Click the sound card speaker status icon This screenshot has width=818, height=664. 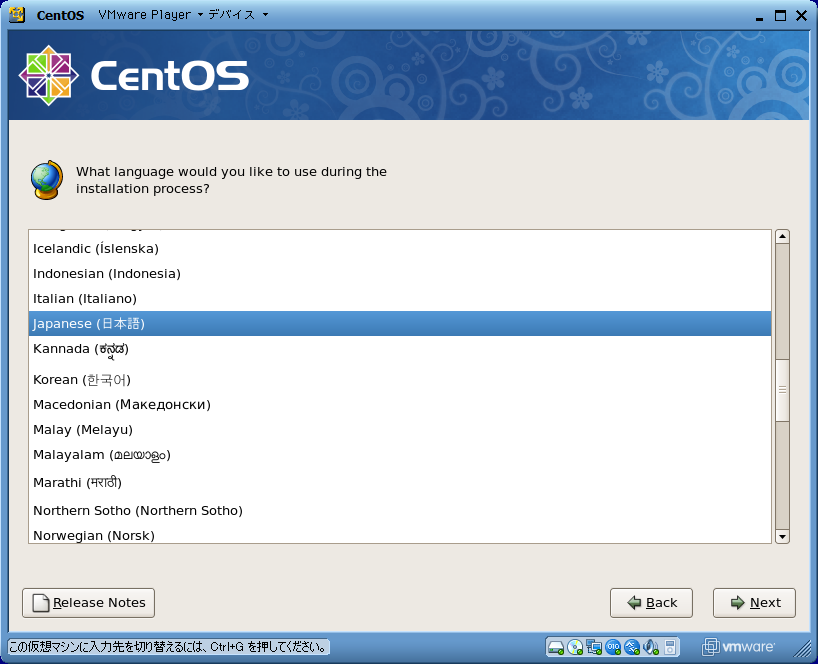(x=651, y=648)
